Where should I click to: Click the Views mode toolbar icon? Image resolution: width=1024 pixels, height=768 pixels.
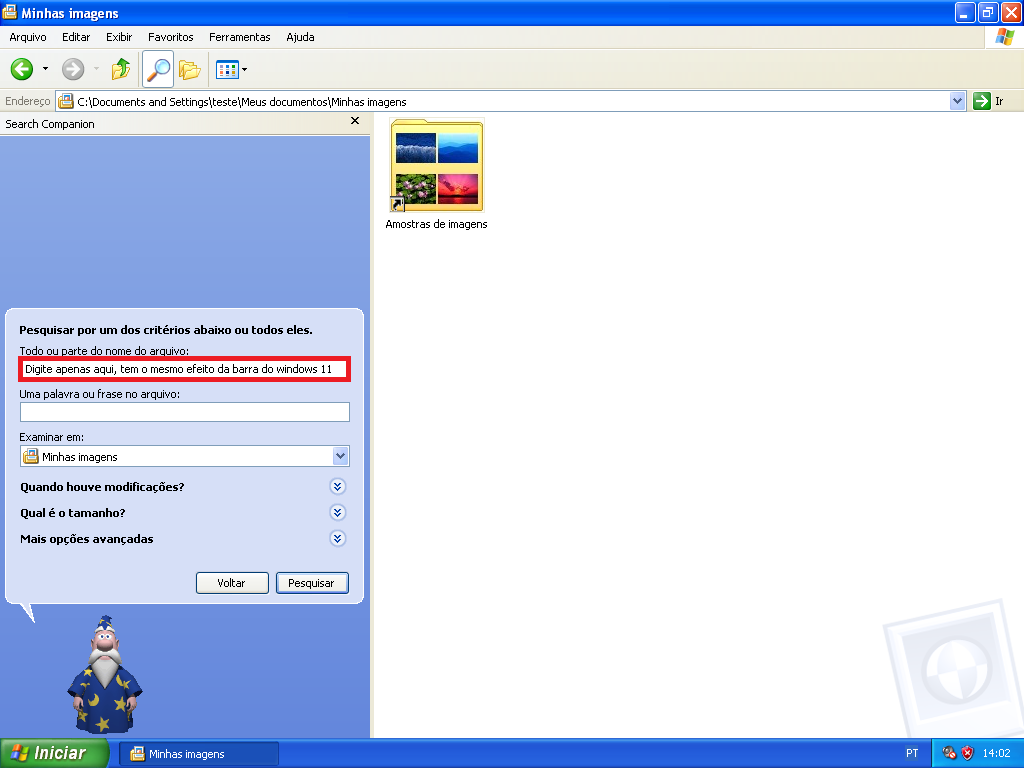(x=231, y=69)
